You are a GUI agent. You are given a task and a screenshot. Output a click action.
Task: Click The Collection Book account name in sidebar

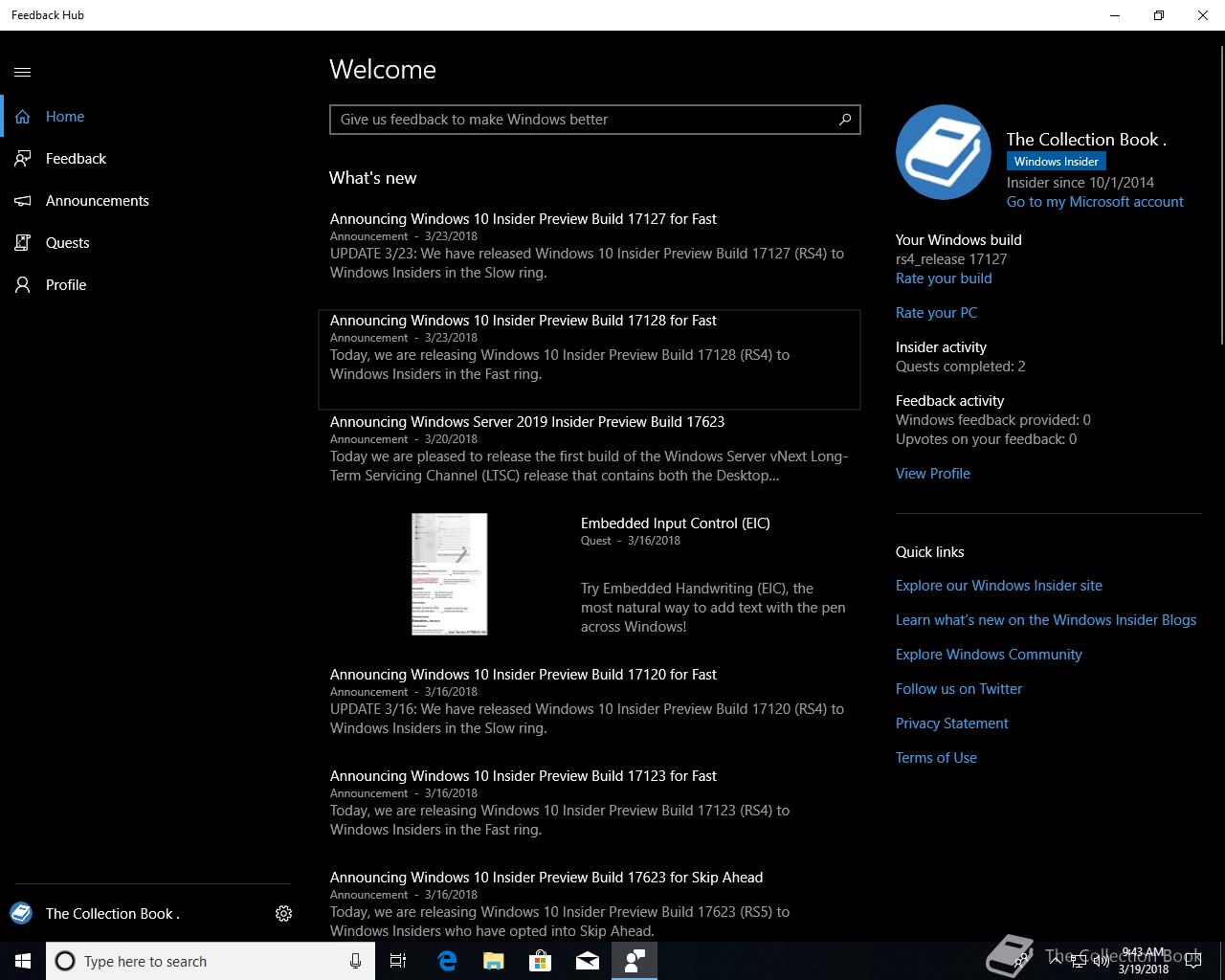point(113,914)
